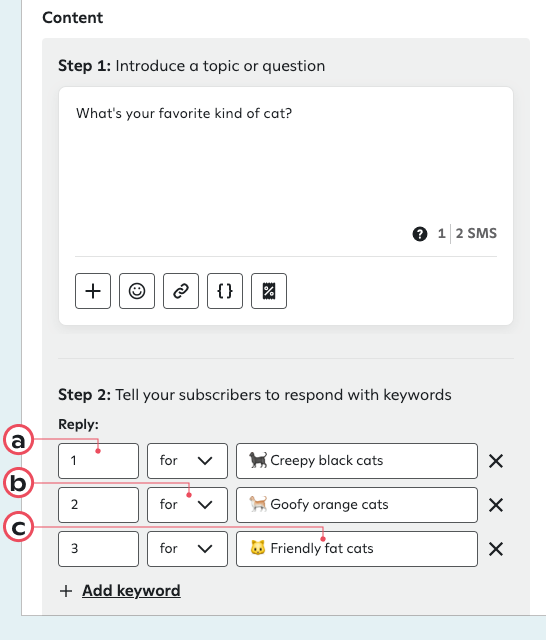
Task: Edit the keyword field containing 3
Action: point(98,549)
